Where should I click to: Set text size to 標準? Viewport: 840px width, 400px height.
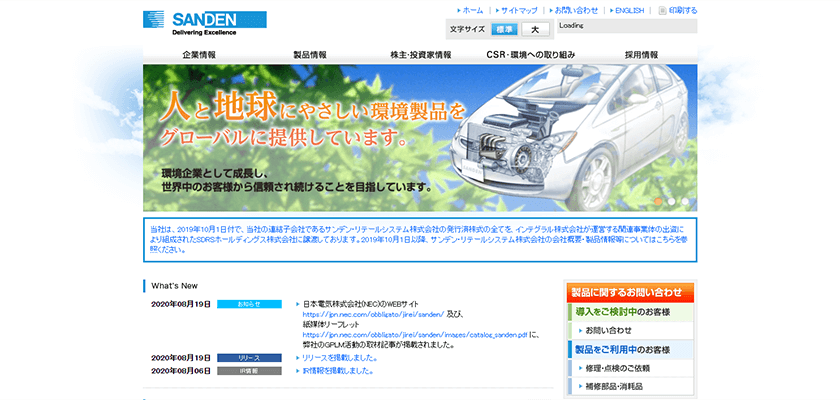505,30
